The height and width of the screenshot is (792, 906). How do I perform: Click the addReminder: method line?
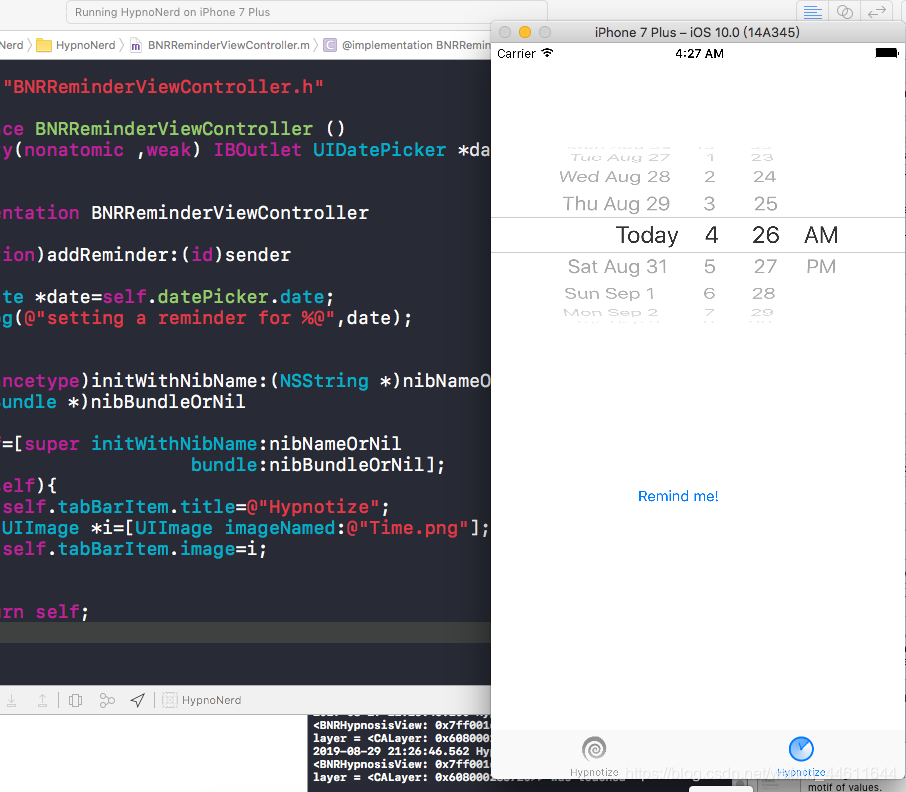(x=146, y=255)
